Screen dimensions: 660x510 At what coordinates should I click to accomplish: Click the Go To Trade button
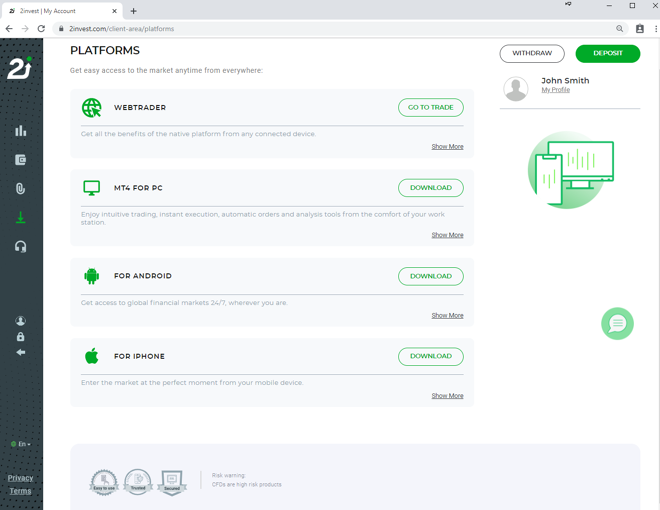431,107
